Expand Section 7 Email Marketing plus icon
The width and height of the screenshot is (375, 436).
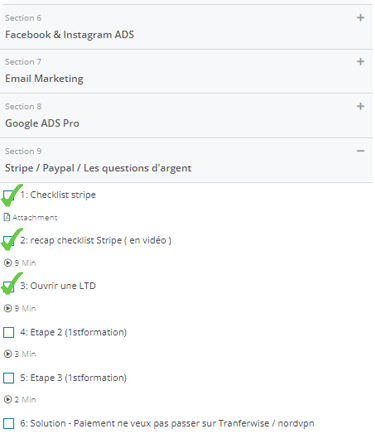tap(360, 62)
